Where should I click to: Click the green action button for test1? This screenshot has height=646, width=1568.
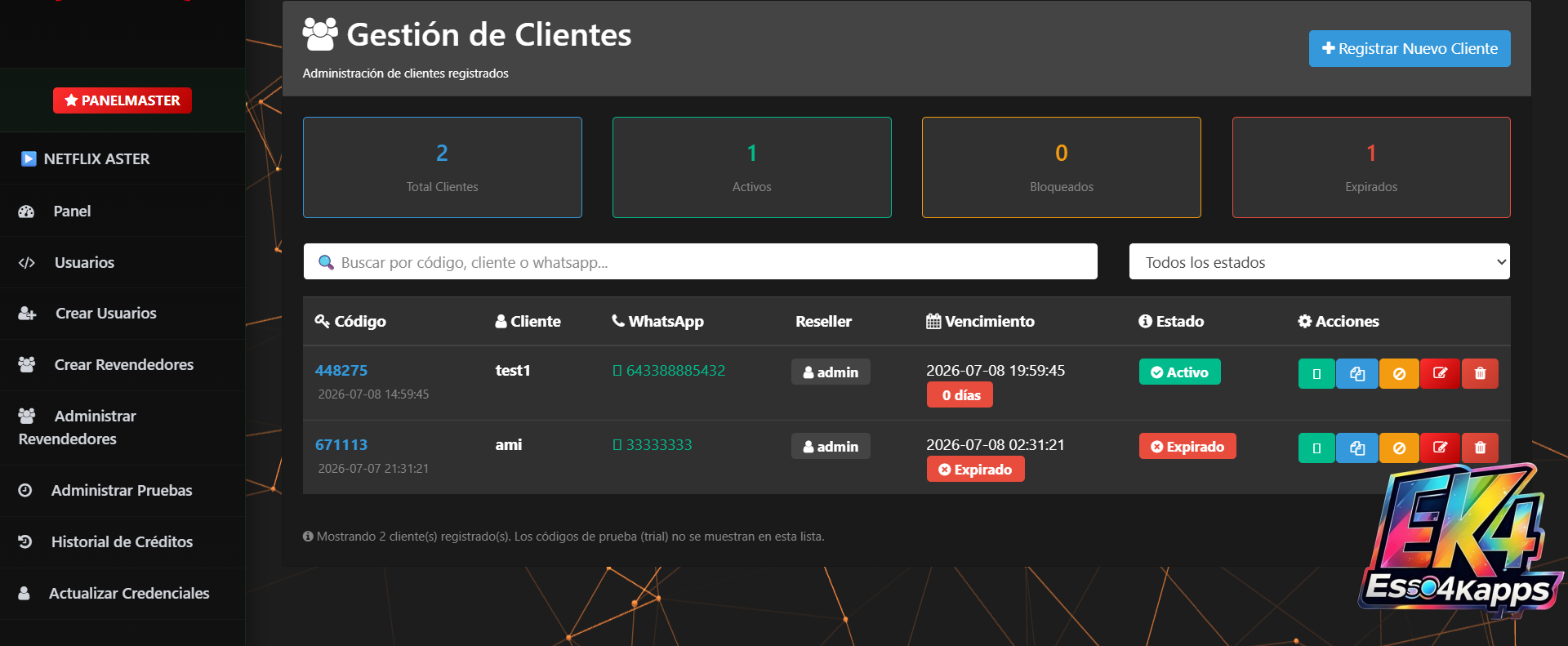pos(1316,373)
